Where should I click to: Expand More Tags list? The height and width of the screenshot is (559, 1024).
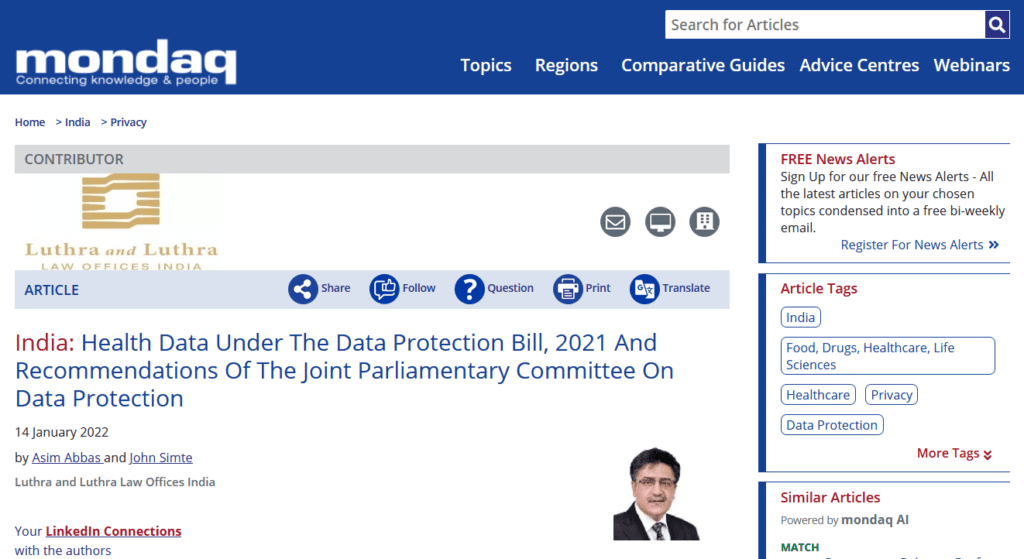954,453
